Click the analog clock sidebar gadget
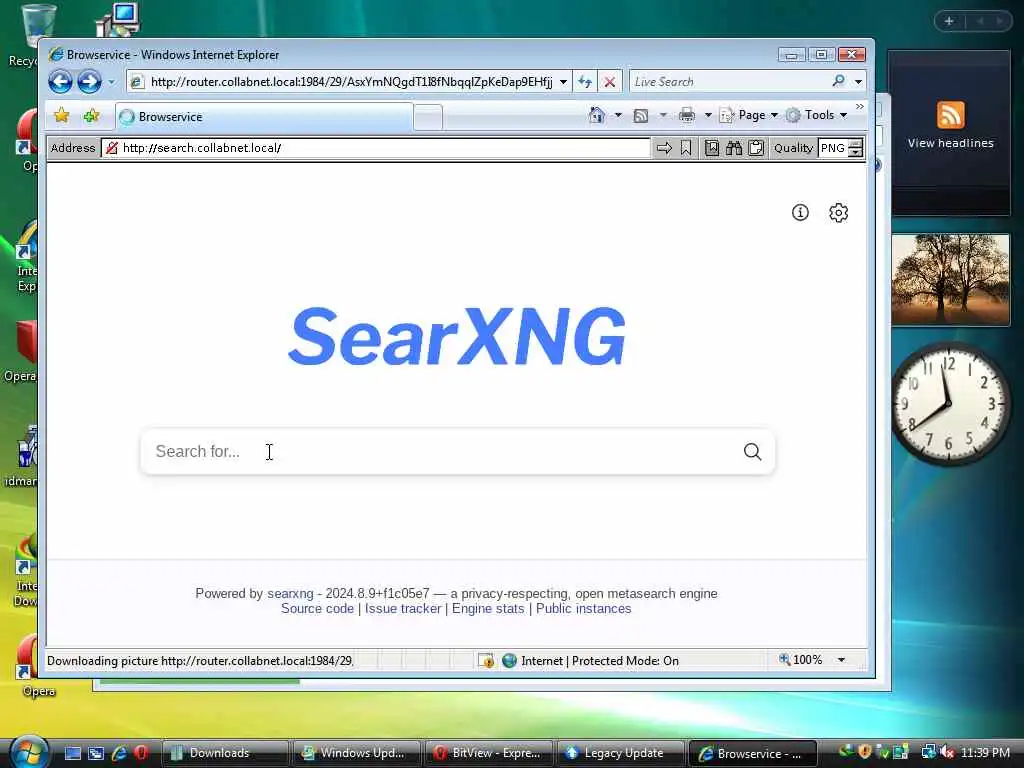 tap(950, 404)
